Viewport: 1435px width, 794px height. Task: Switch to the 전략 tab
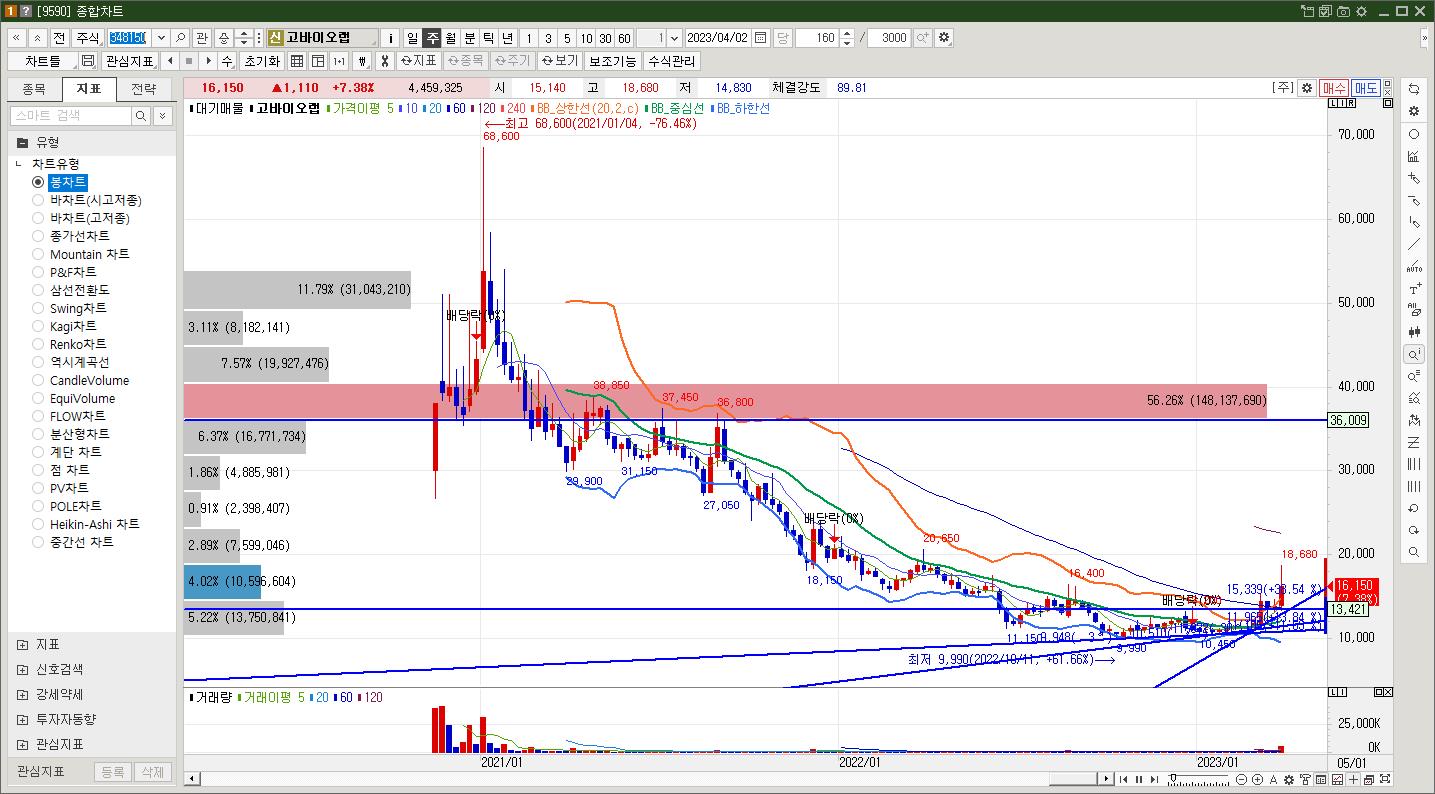143,89
